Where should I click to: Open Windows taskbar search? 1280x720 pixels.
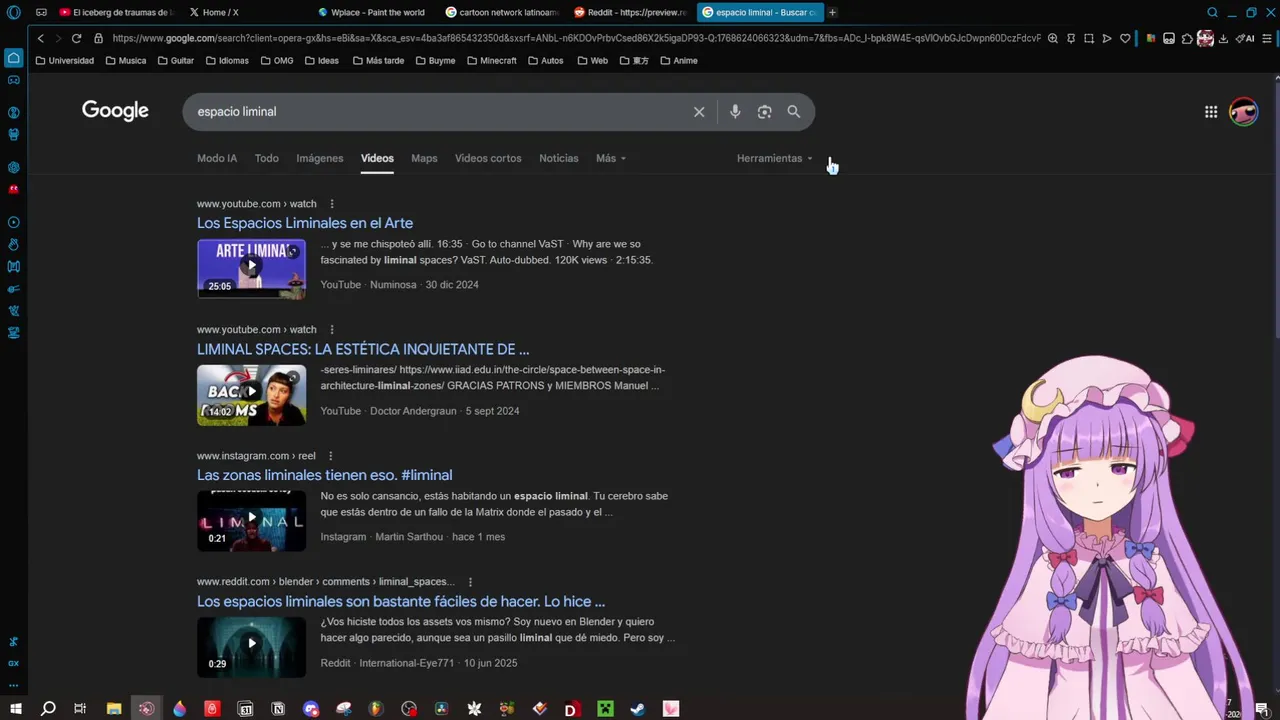click(x=48, y=709)
